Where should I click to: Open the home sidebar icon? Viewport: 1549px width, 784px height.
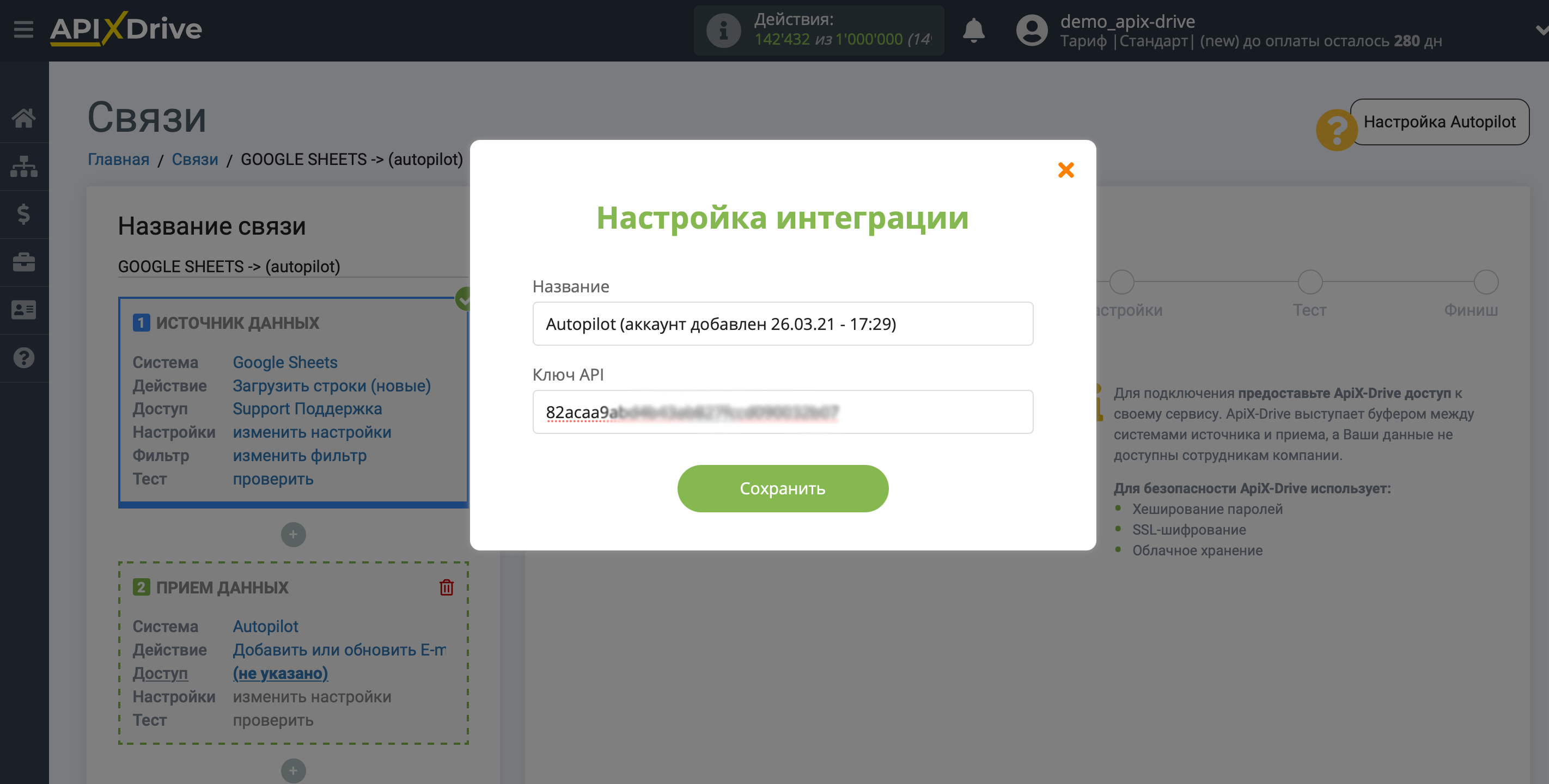[24, 118]
